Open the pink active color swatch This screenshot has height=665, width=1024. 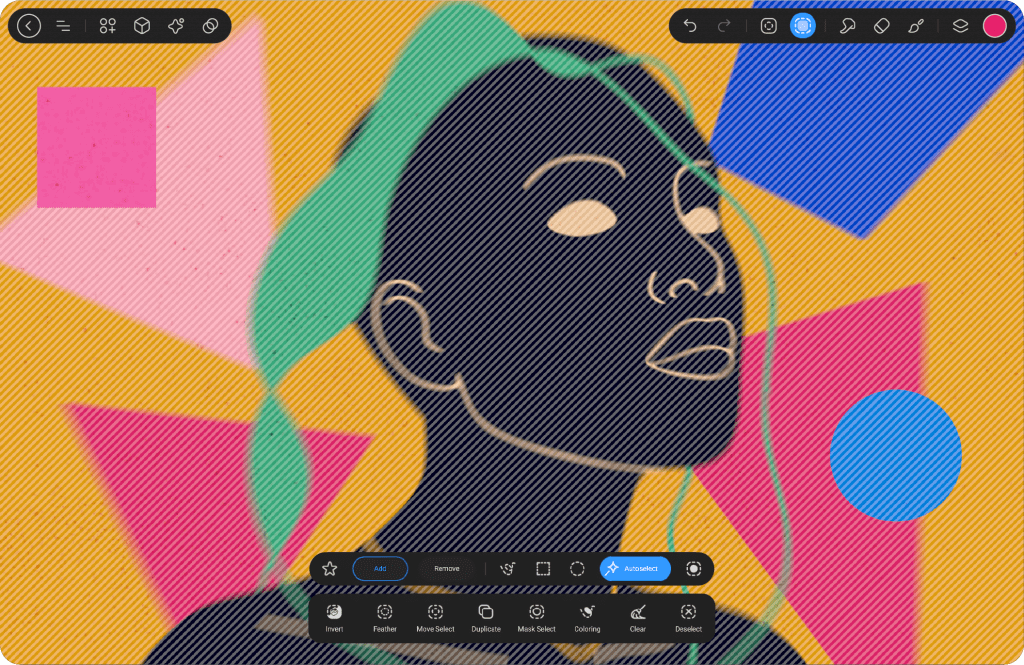click(x=994, y=26)
